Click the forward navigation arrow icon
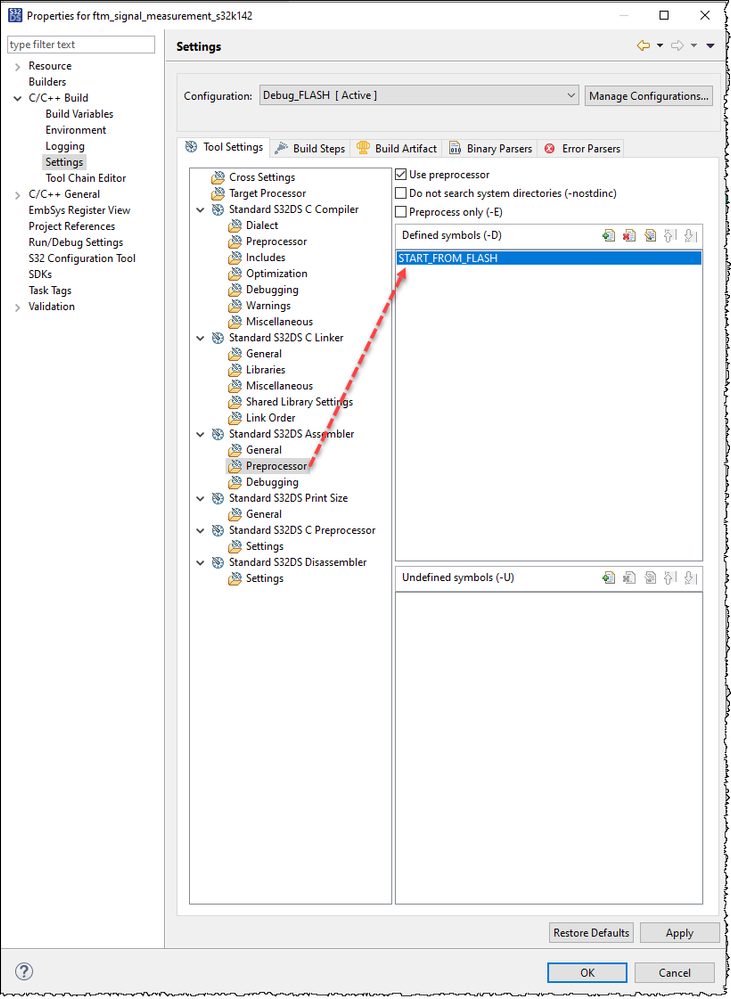This screenshot has height=999, width=731. coord(677,46)
